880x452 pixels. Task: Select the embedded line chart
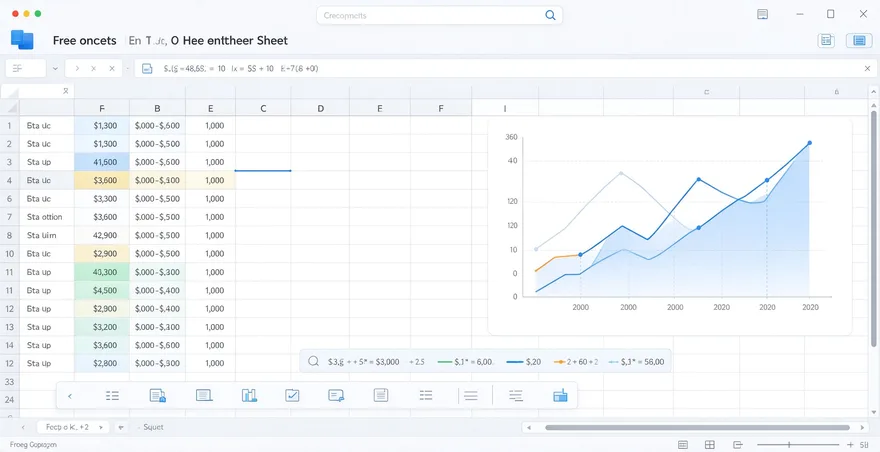coord(670,227)
